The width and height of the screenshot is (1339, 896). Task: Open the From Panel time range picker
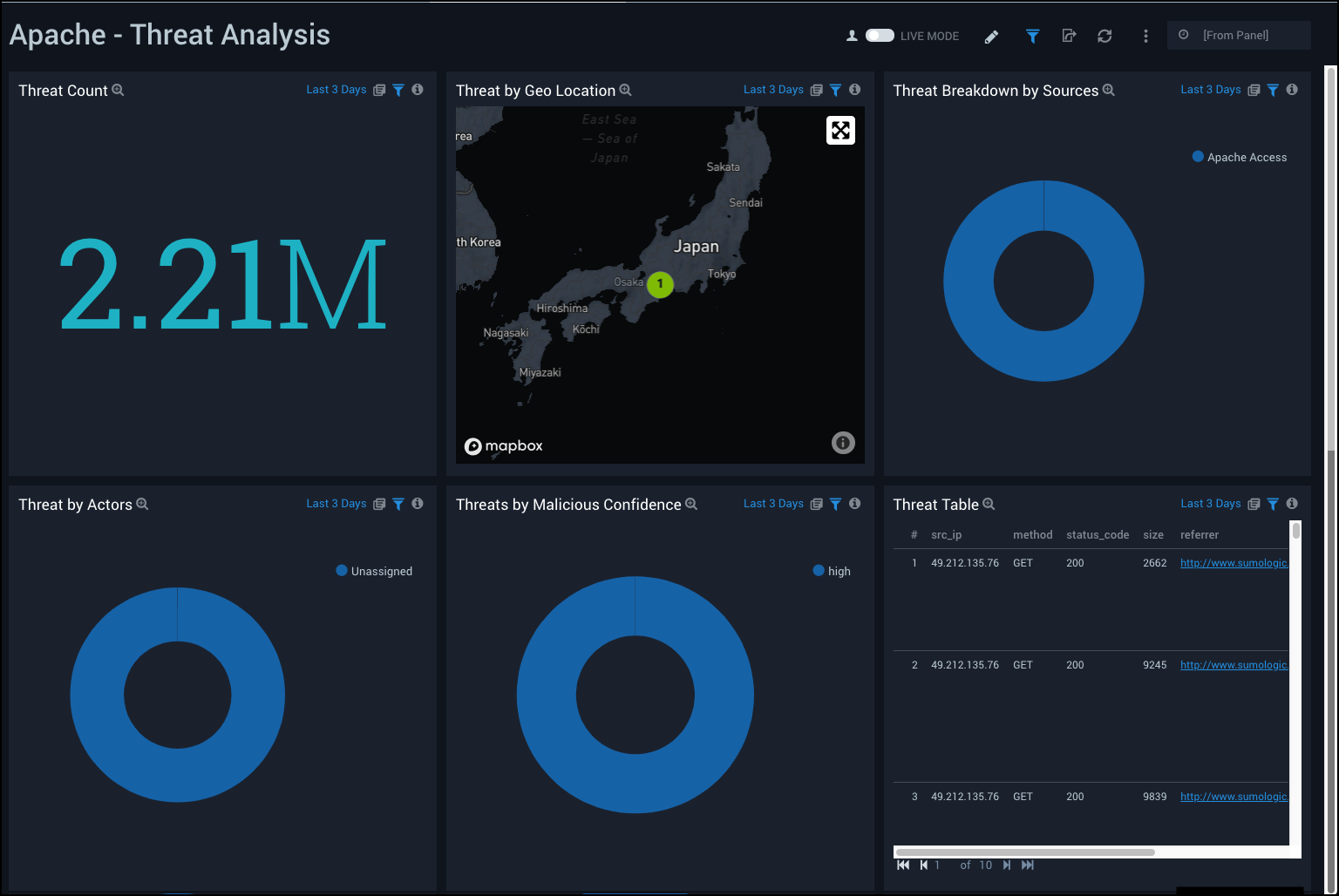click(1238, 35)
